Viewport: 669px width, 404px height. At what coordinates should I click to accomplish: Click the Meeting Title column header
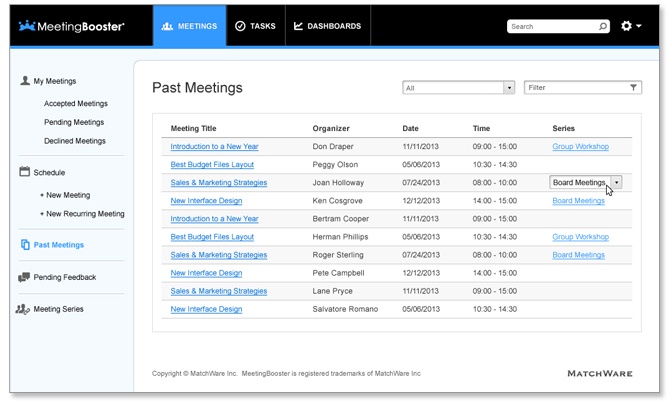[x=193, y=128]
